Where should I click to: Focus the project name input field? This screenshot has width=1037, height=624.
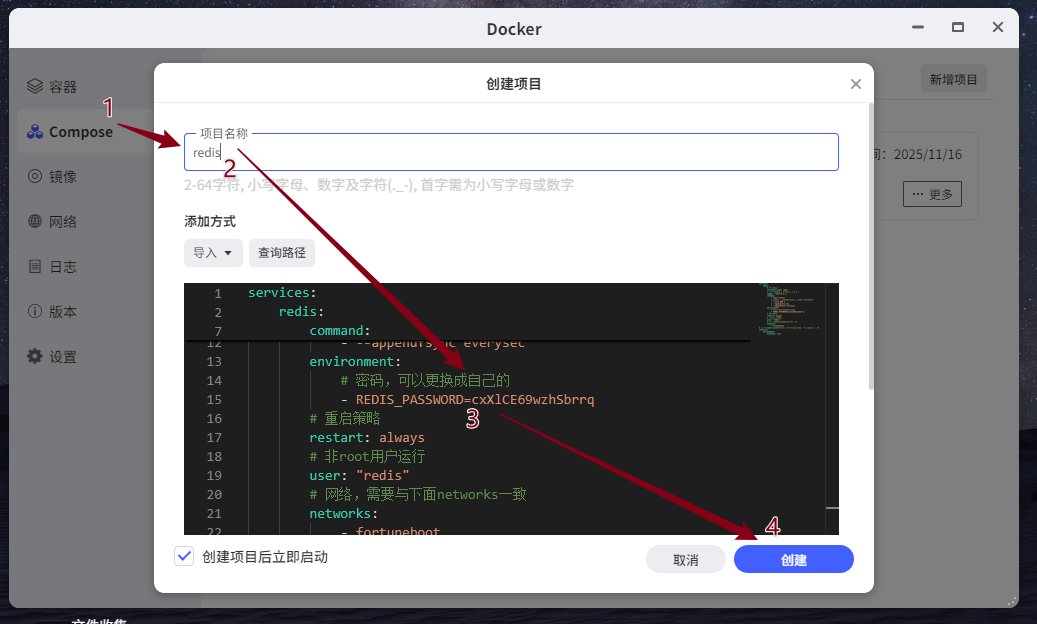[x=510, y=153]
